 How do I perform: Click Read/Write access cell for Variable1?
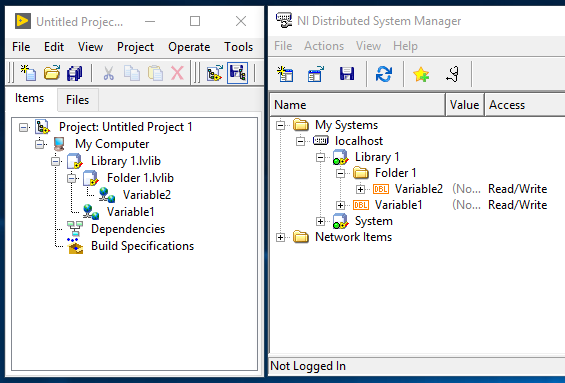[517, 205]
